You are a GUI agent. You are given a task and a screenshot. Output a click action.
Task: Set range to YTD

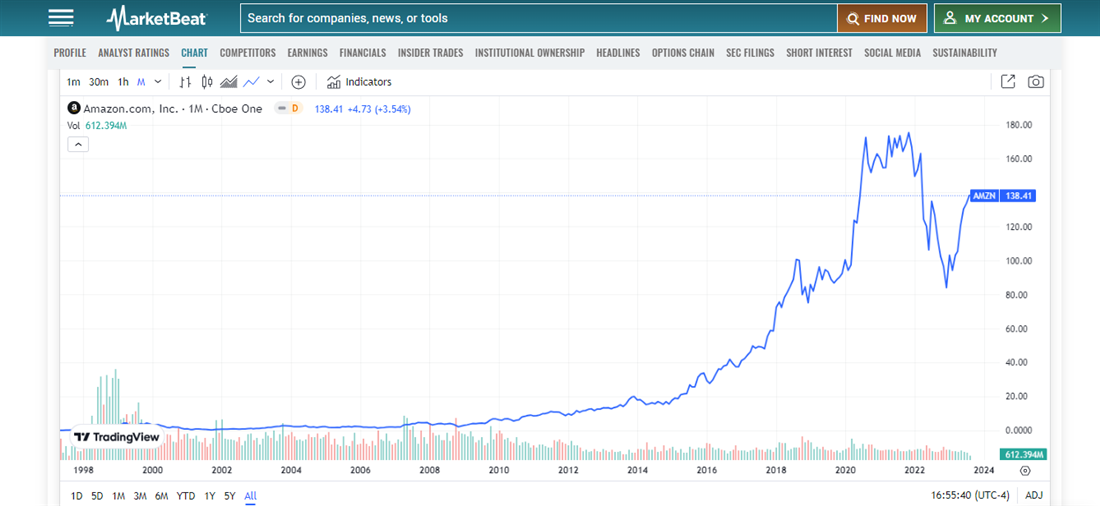click(x=186, y=496)
